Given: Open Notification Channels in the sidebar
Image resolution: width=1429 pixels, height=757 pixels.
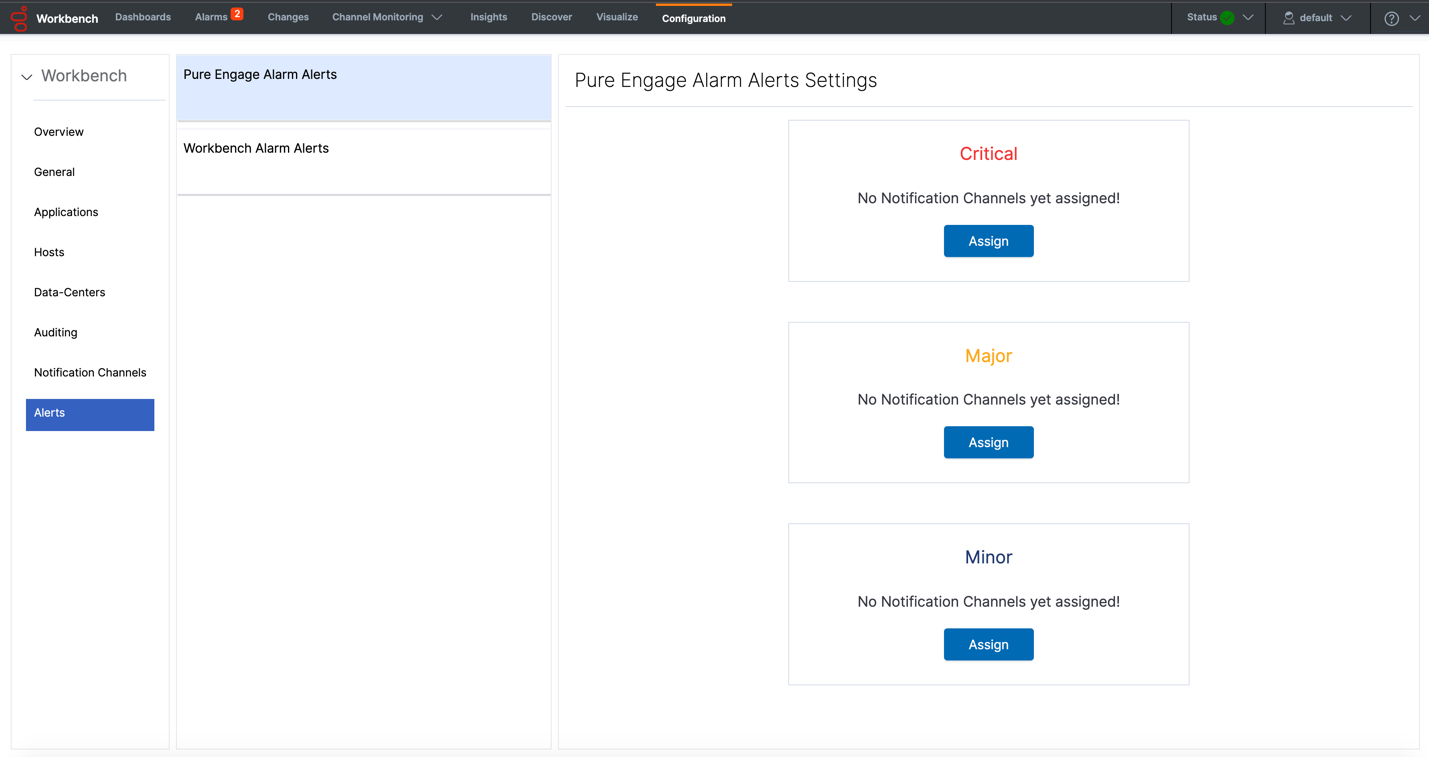Looking at the screenshot, I should (90, 372).
